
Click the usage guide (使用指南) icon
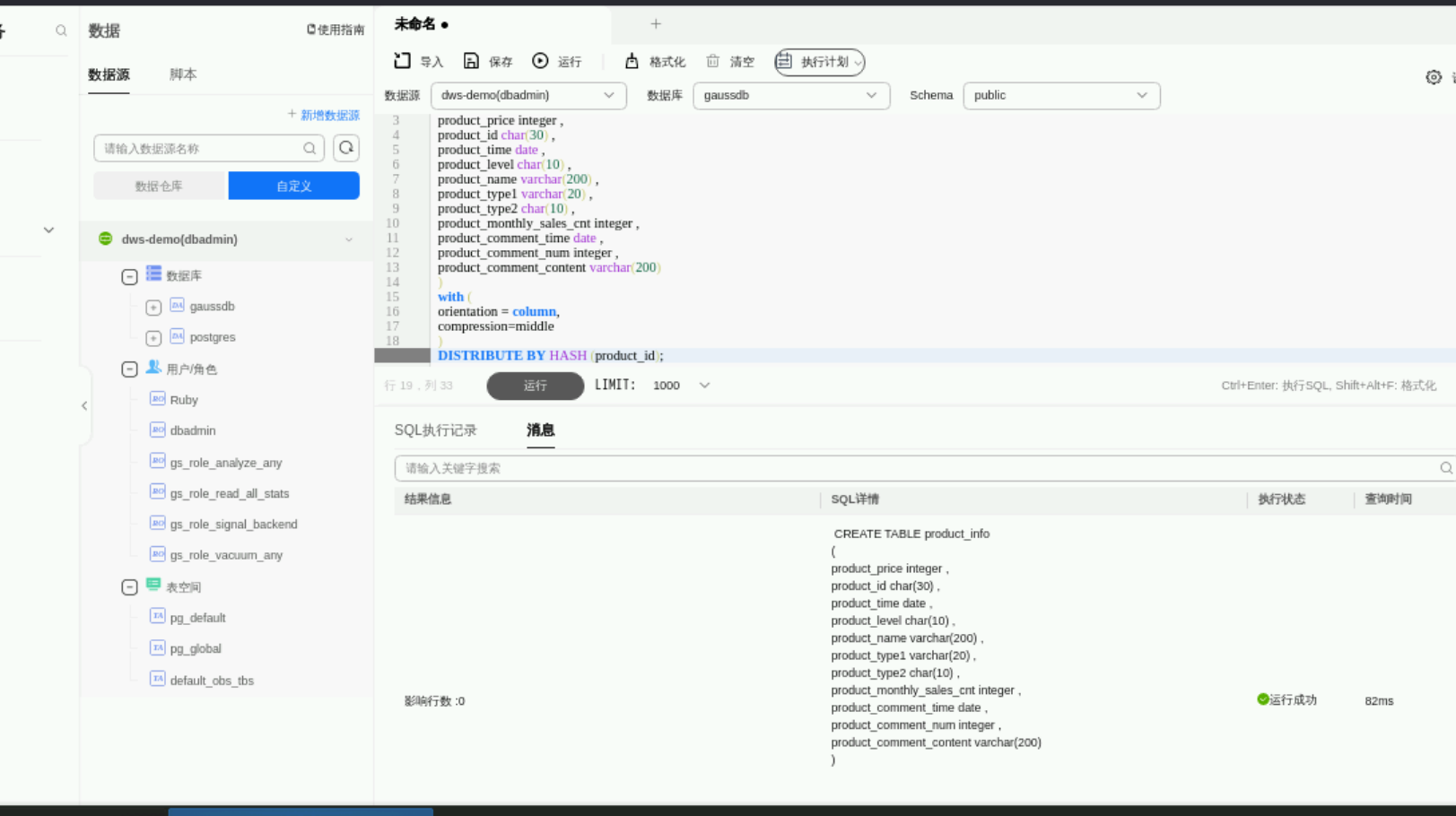tap(311, 30)
